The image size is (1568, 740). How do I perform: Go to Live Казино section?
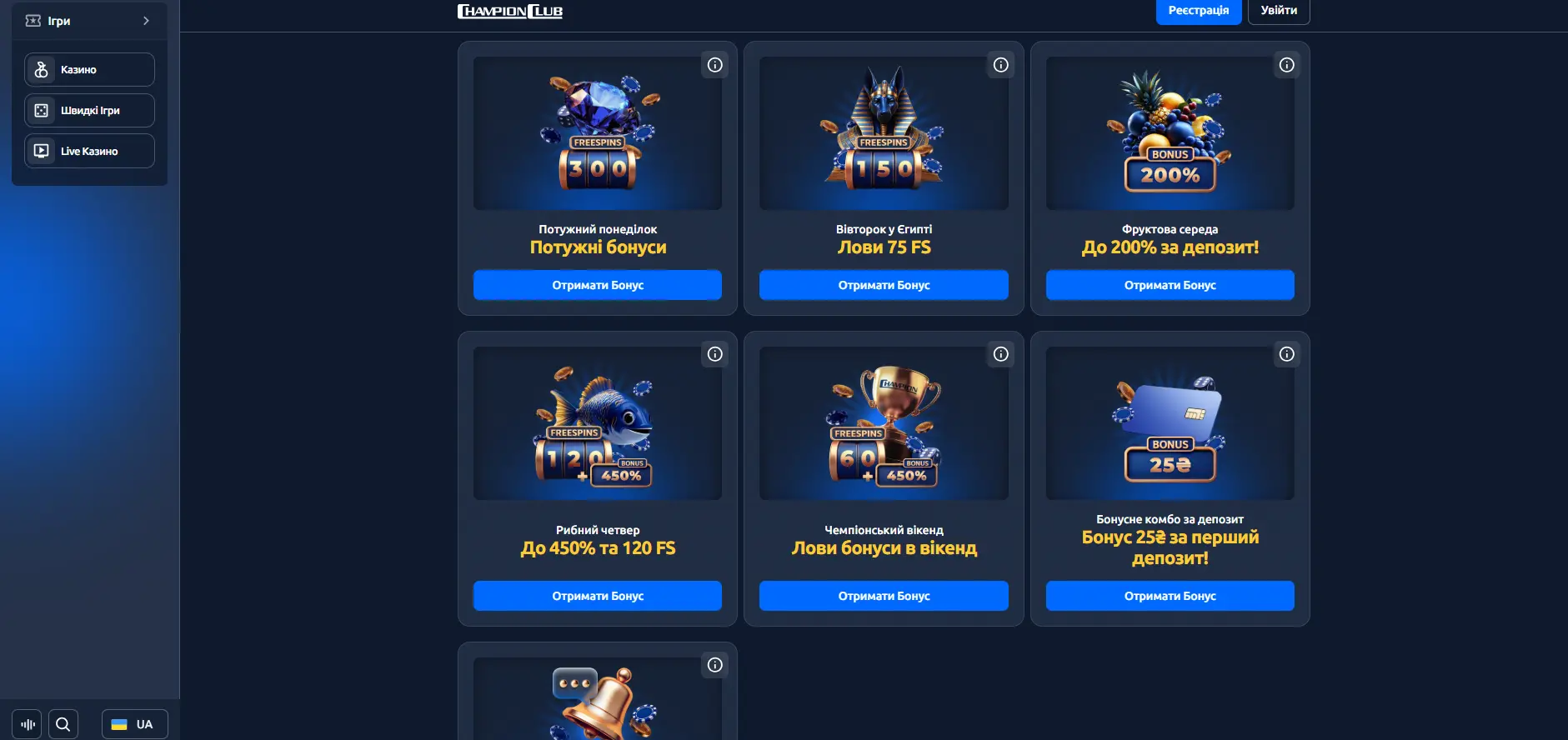(89, 152)
